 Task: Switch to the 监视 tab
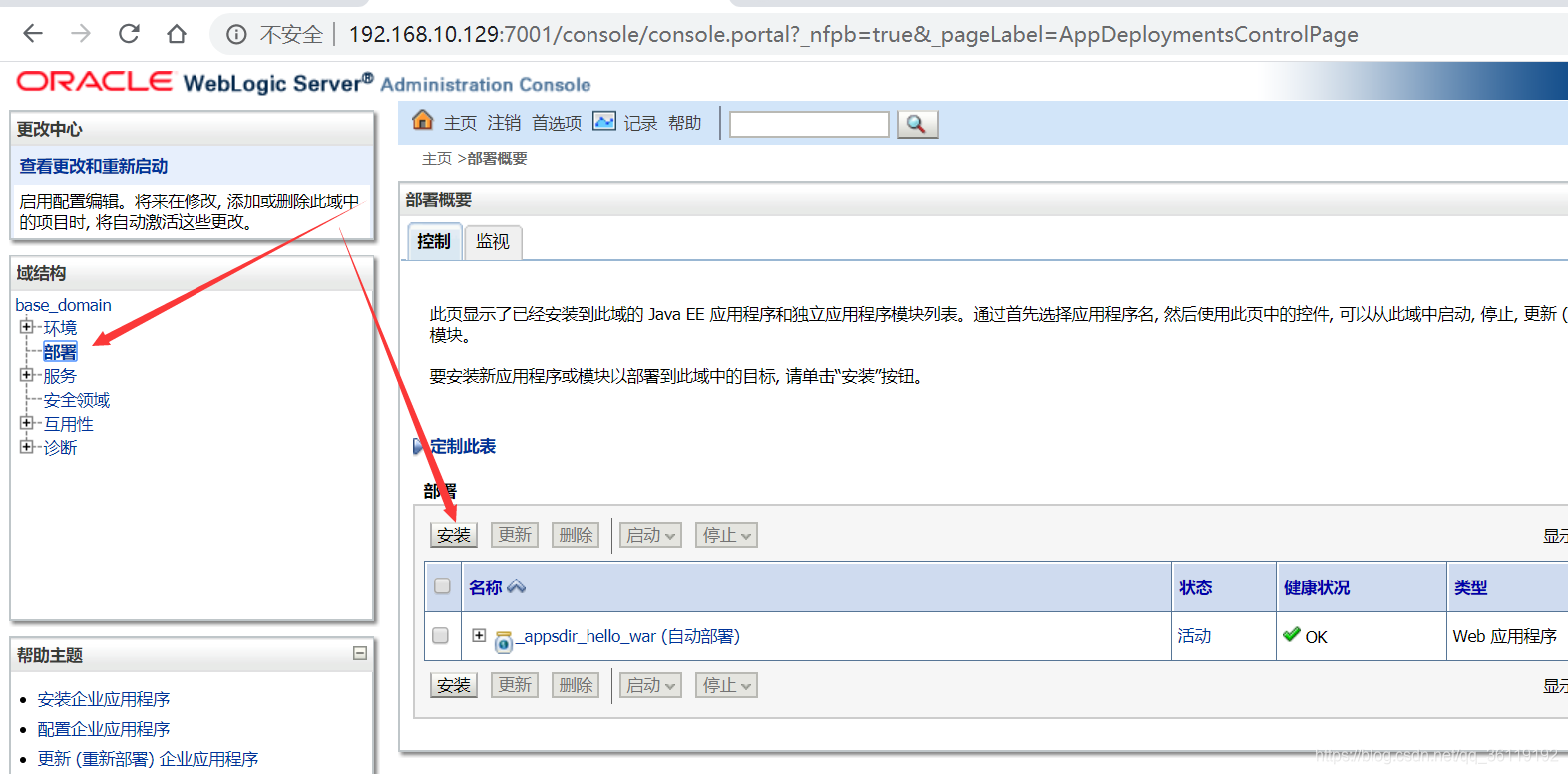pos(493,242)
